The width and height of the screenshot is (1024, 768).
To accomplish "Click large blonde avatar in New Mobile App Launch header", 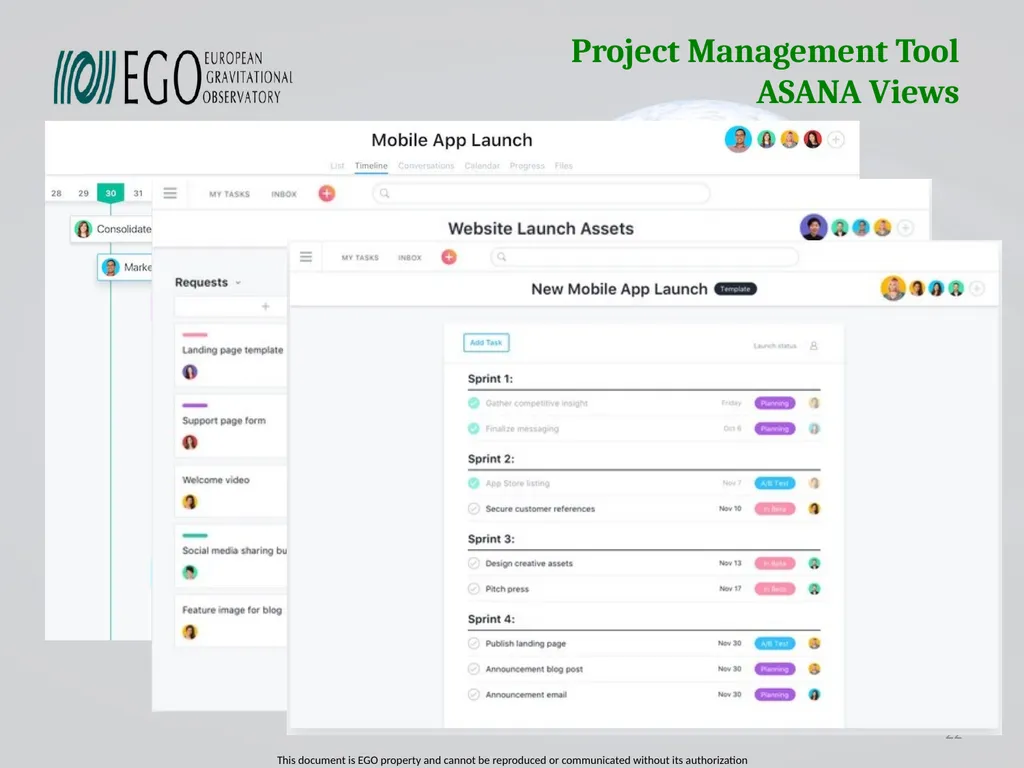I will point(893,288).
